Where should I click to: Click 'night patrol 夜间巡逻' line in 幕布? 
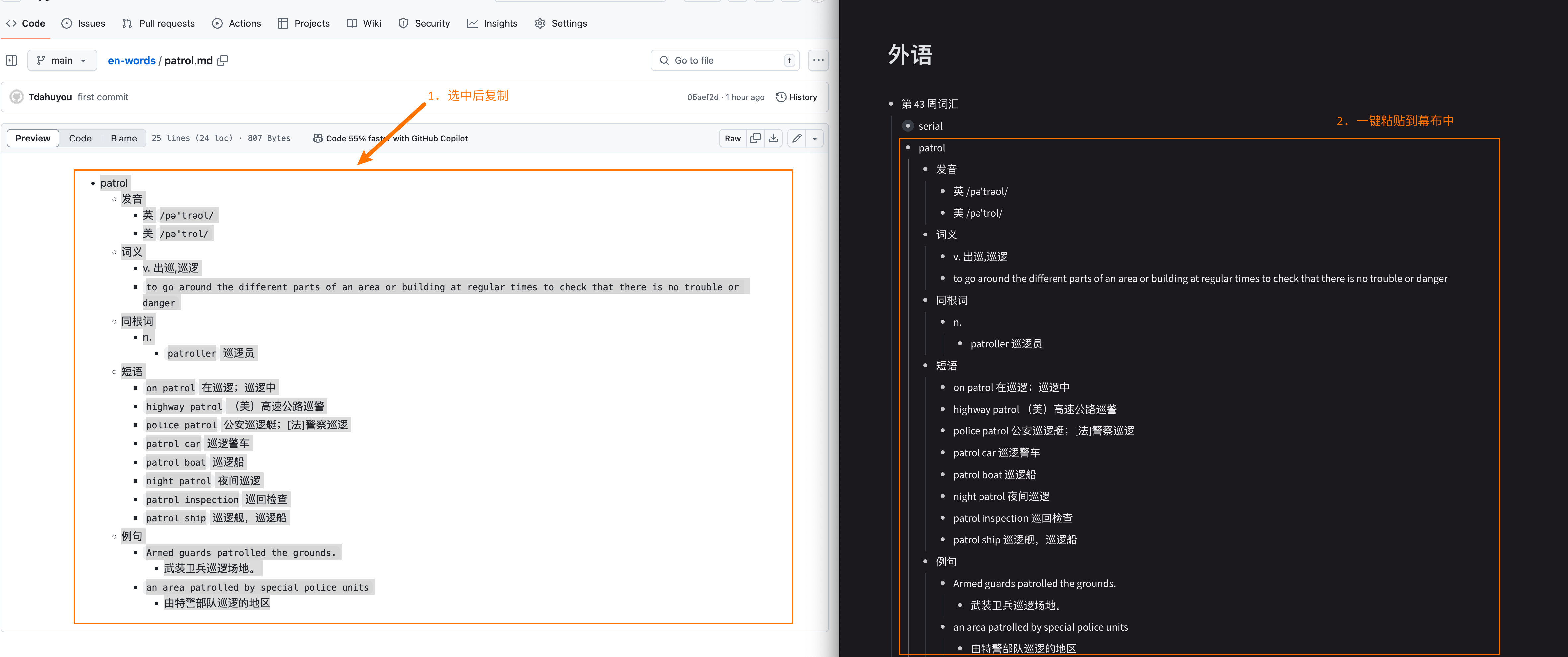[1001, 496]
